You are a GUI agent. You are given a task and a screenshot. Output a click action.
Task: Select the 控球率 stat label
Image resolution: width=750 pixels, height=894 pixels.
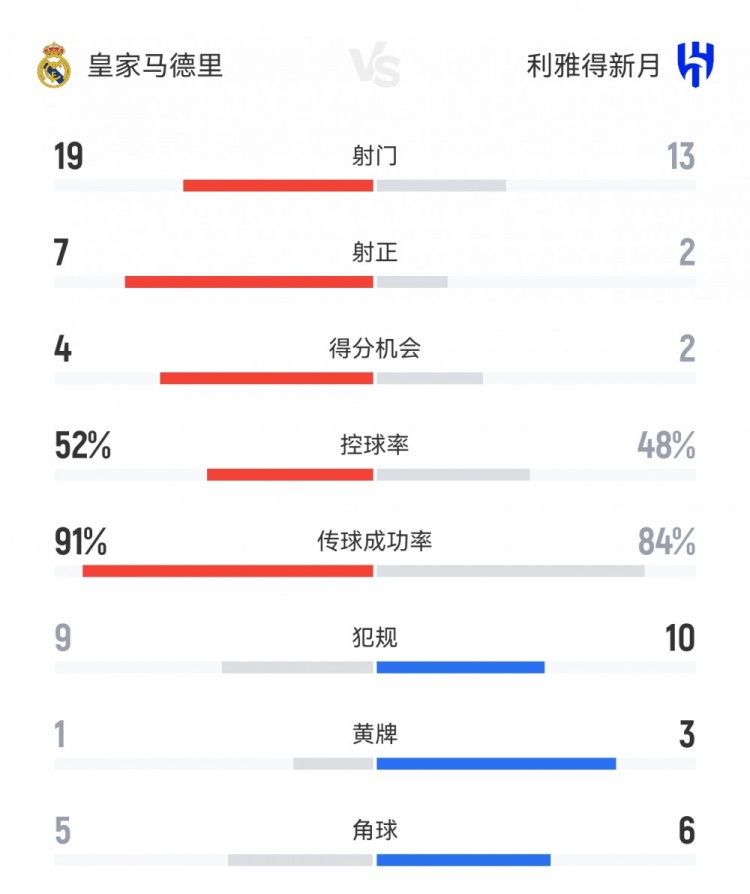[x=375, y=445]
